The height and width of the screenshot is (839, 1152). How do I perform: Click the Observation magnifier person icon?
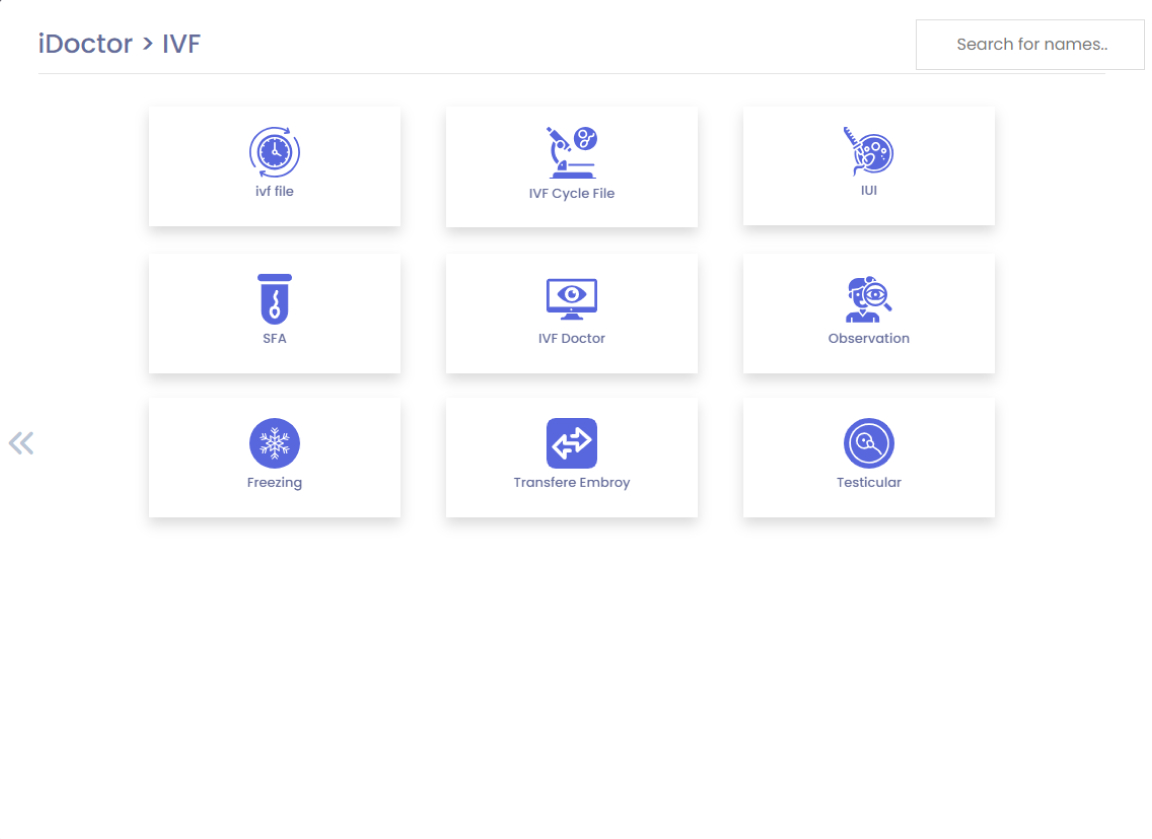[868, 298]
